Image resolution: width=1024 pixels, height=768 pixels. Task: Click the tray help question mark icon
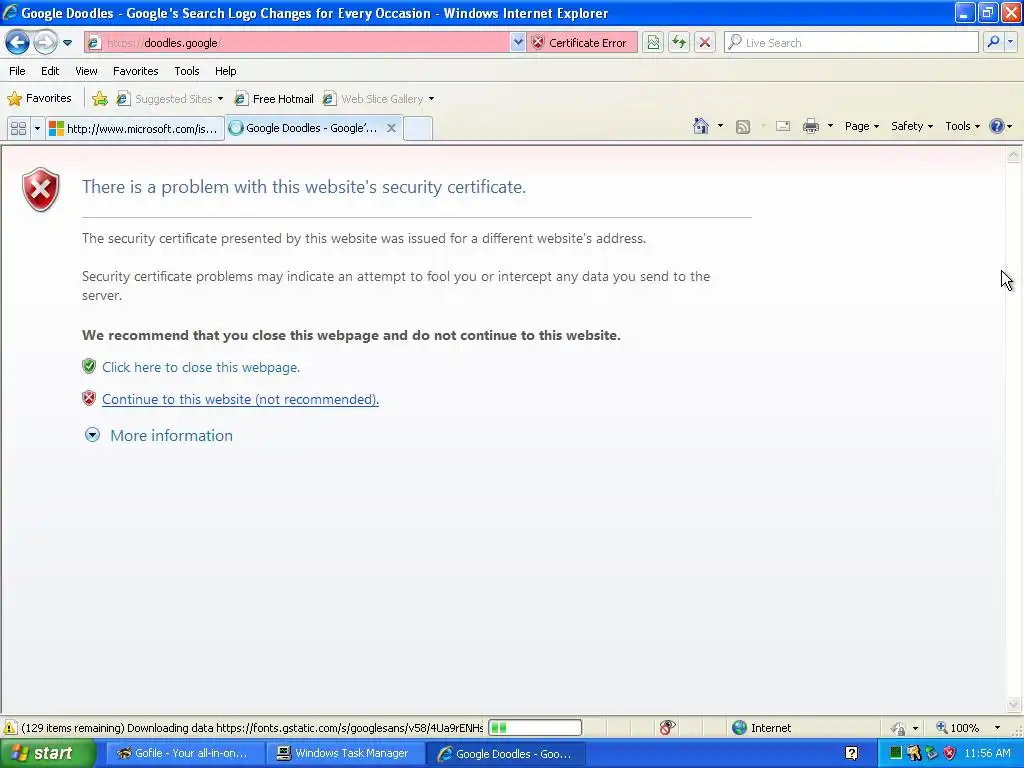[x=852, y=753]
